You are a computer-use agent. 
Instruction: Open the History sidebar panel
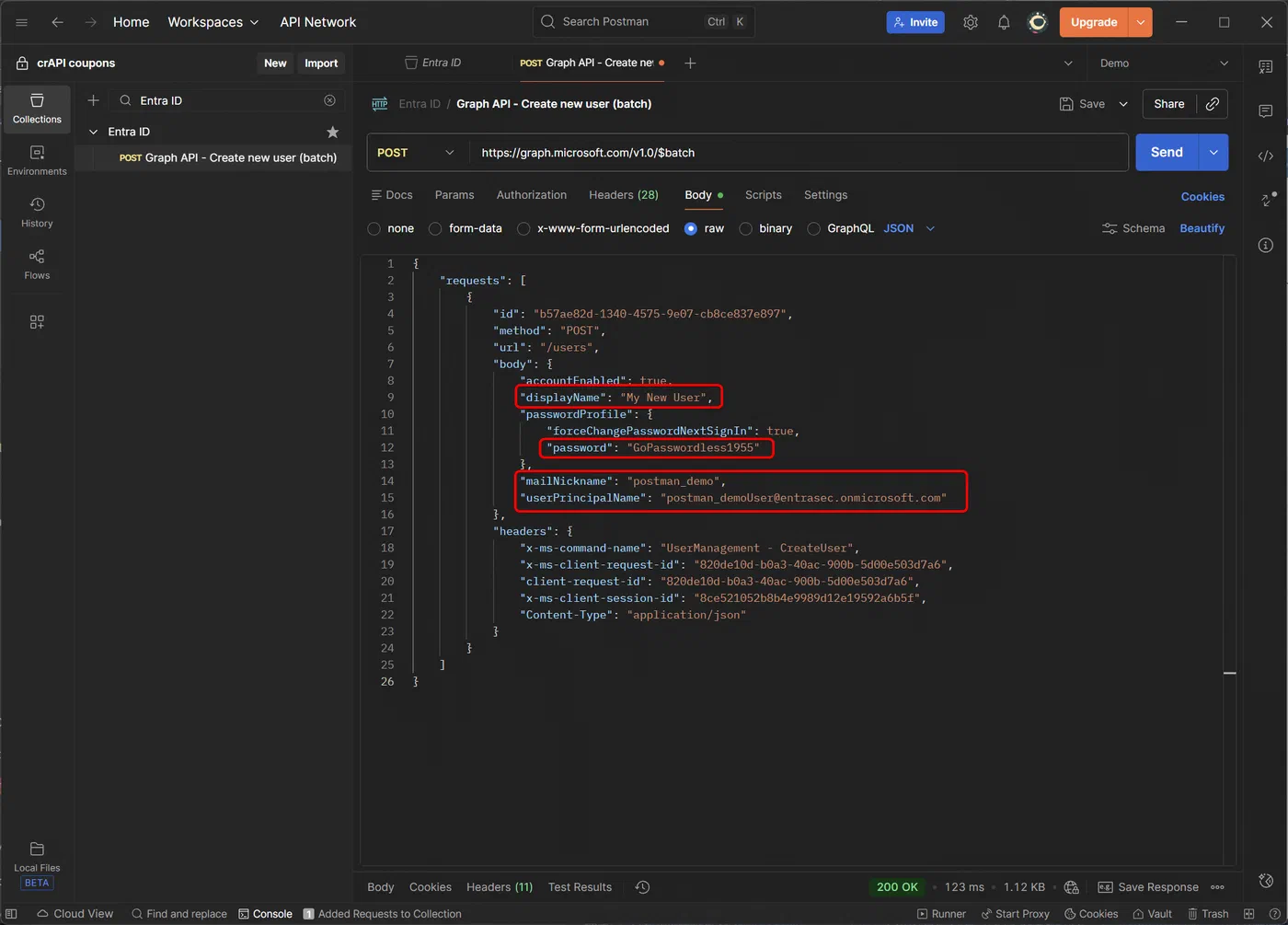(37, 212)
